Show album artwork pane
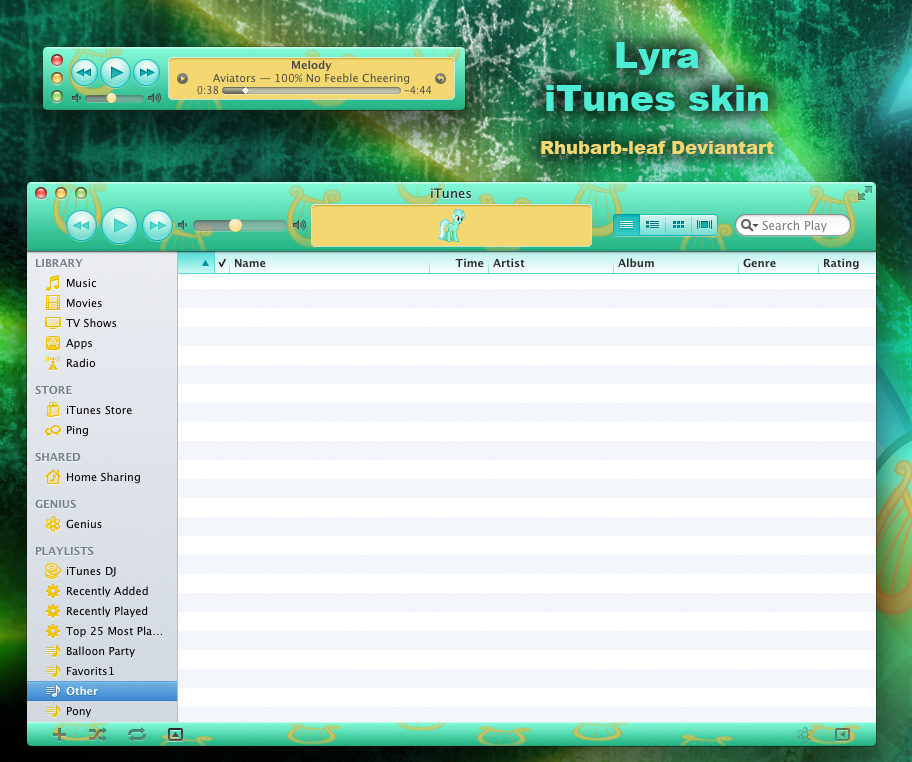The height and width of the screenshot is (762, 912). pos(176,734)
